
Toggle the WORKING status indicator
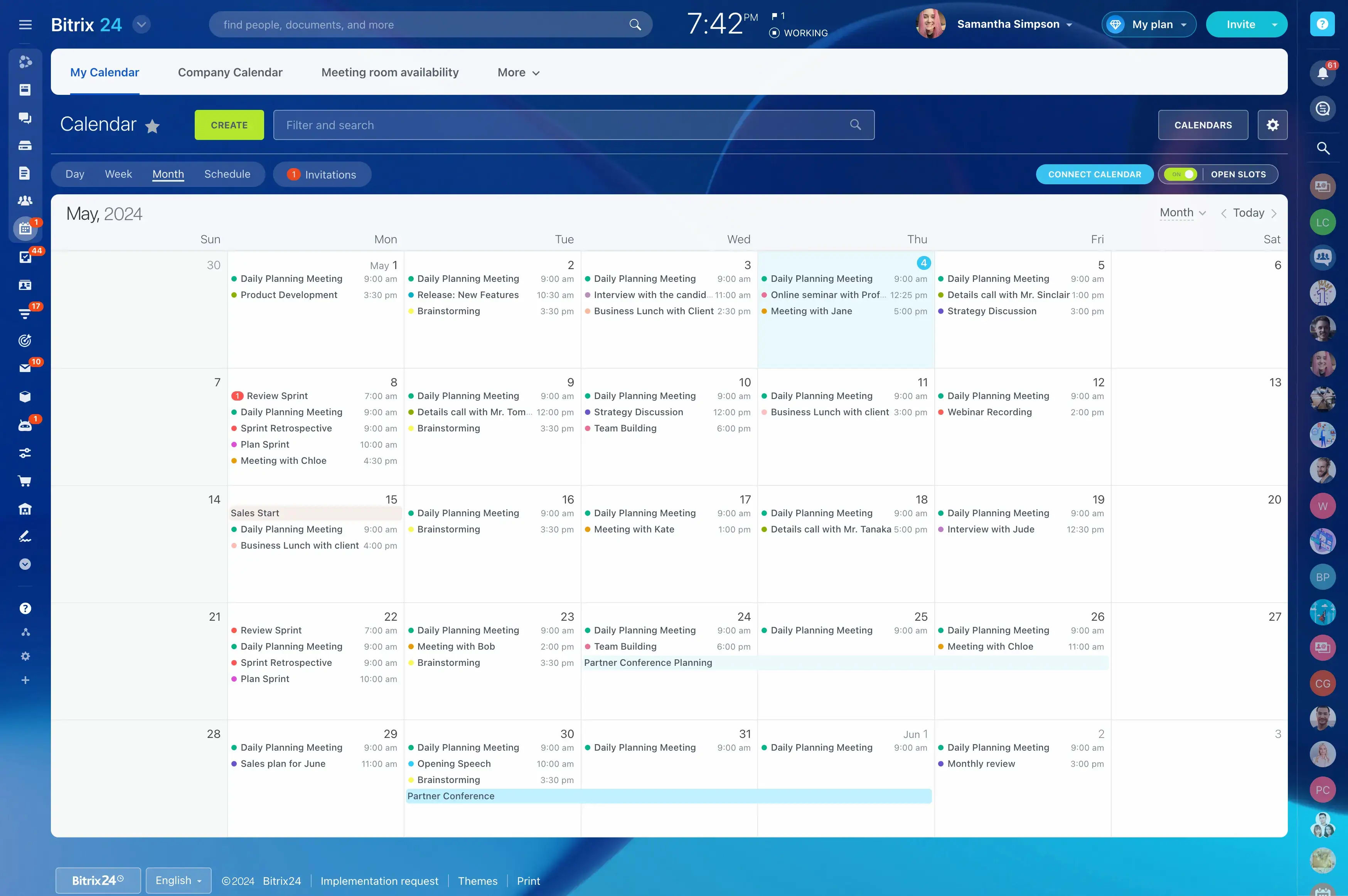pos(798,33)
